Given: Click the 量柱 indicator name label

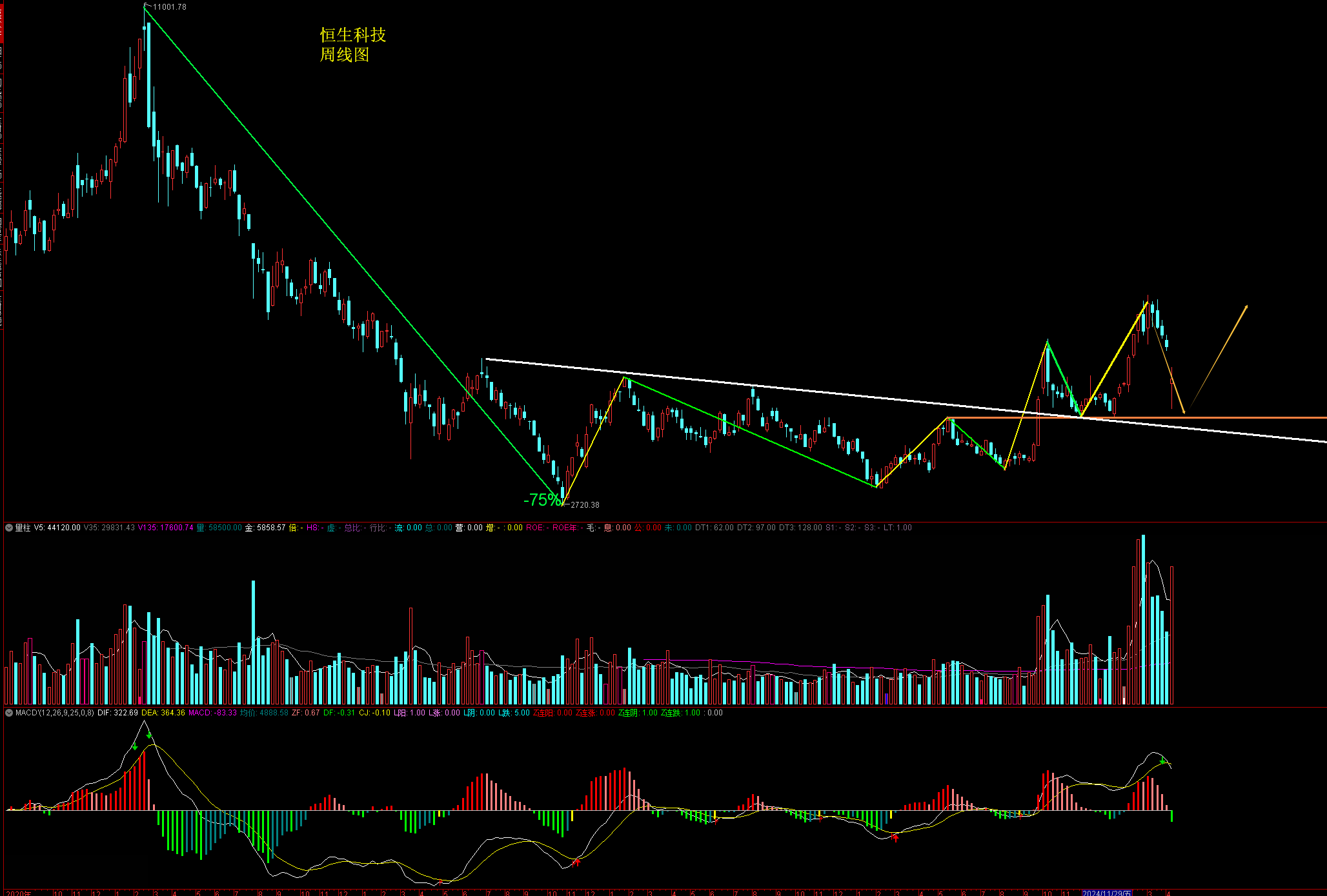Looking at the screenshot, I should (23, 528).
